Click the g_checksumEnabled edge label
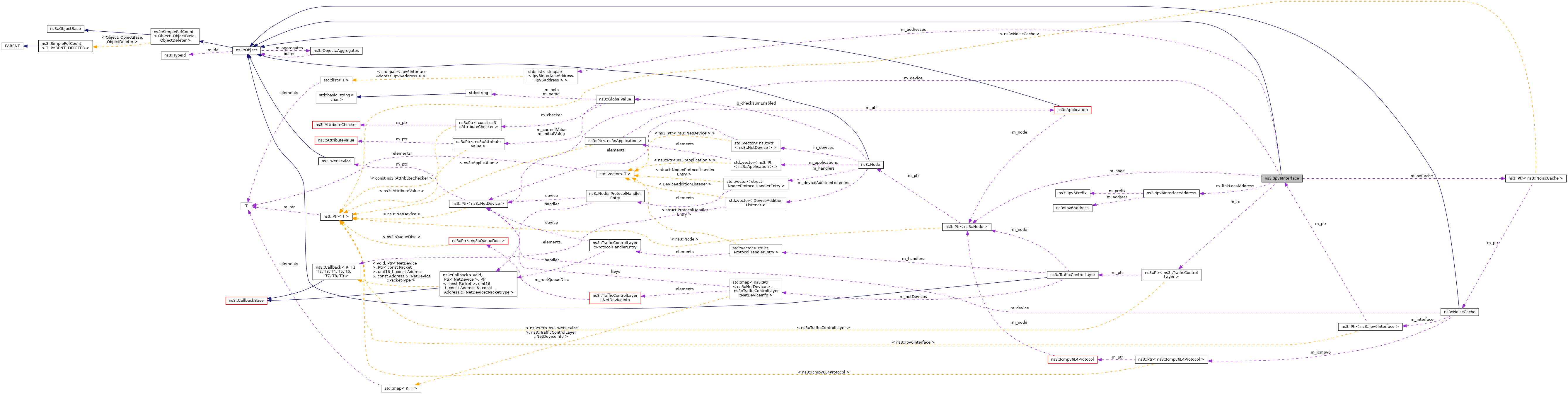This screenshot has width=1568, height=394. click(756, 103)
